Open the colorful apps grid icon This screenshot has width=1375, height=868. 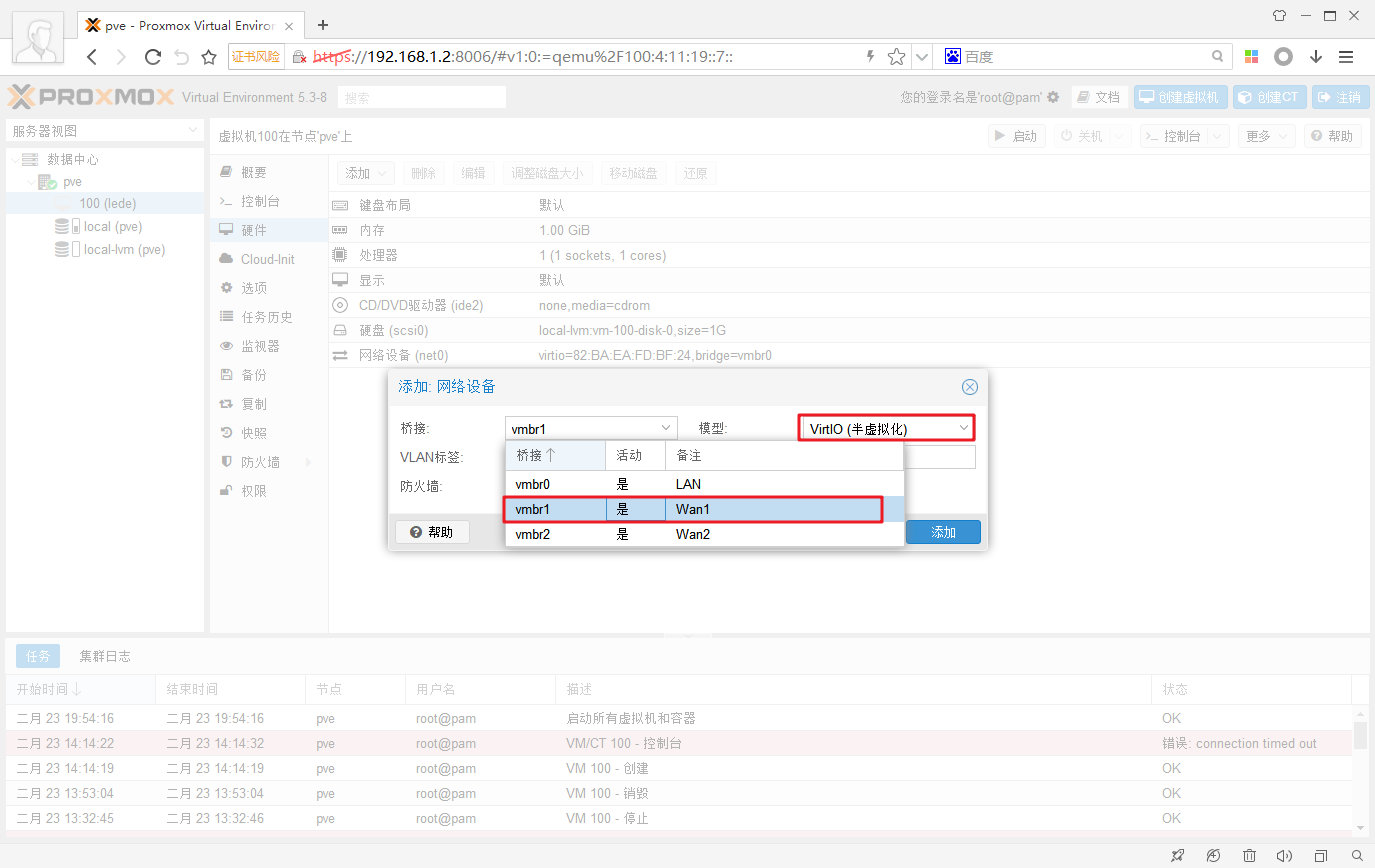[1251, 57]
